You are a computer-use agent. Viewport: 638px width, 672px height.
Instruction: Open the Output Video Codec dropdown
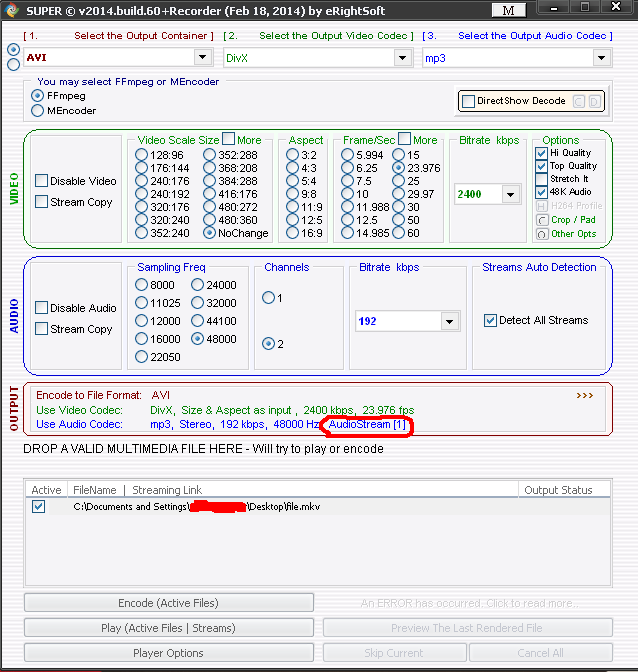(402, 58)
